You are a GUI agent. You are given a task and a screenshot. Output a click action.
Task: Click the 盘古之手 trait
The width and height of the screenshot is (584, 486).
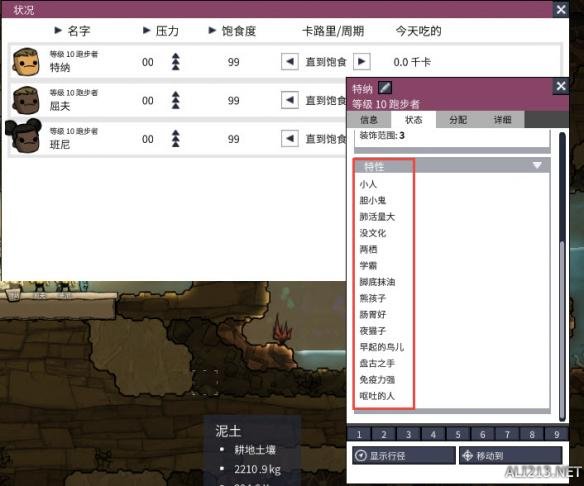tap(377, 363)
